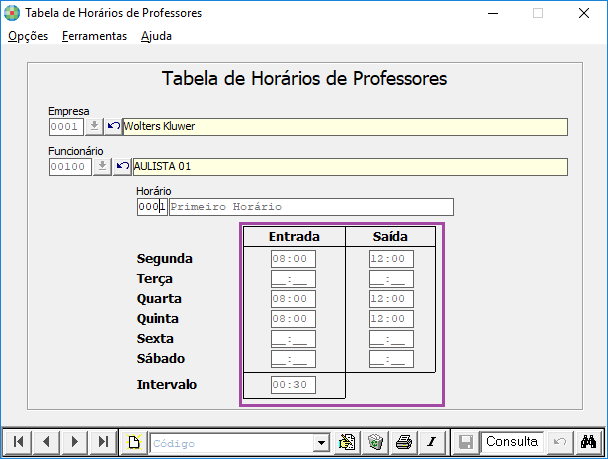Click Sábado Saída empty time field

pyautogui.click(x=391, y=359)
